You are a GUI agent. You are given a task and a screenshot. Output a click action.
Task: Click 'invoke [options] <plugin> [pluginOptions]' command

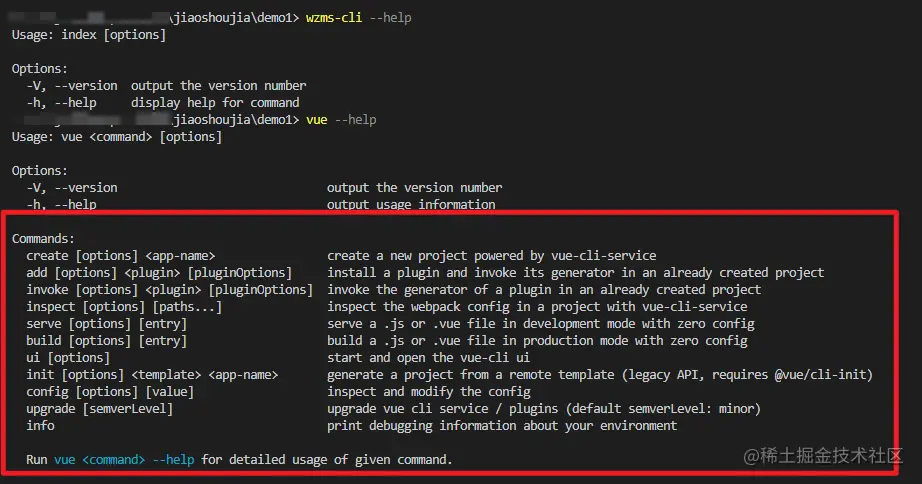tap(169, 290)
